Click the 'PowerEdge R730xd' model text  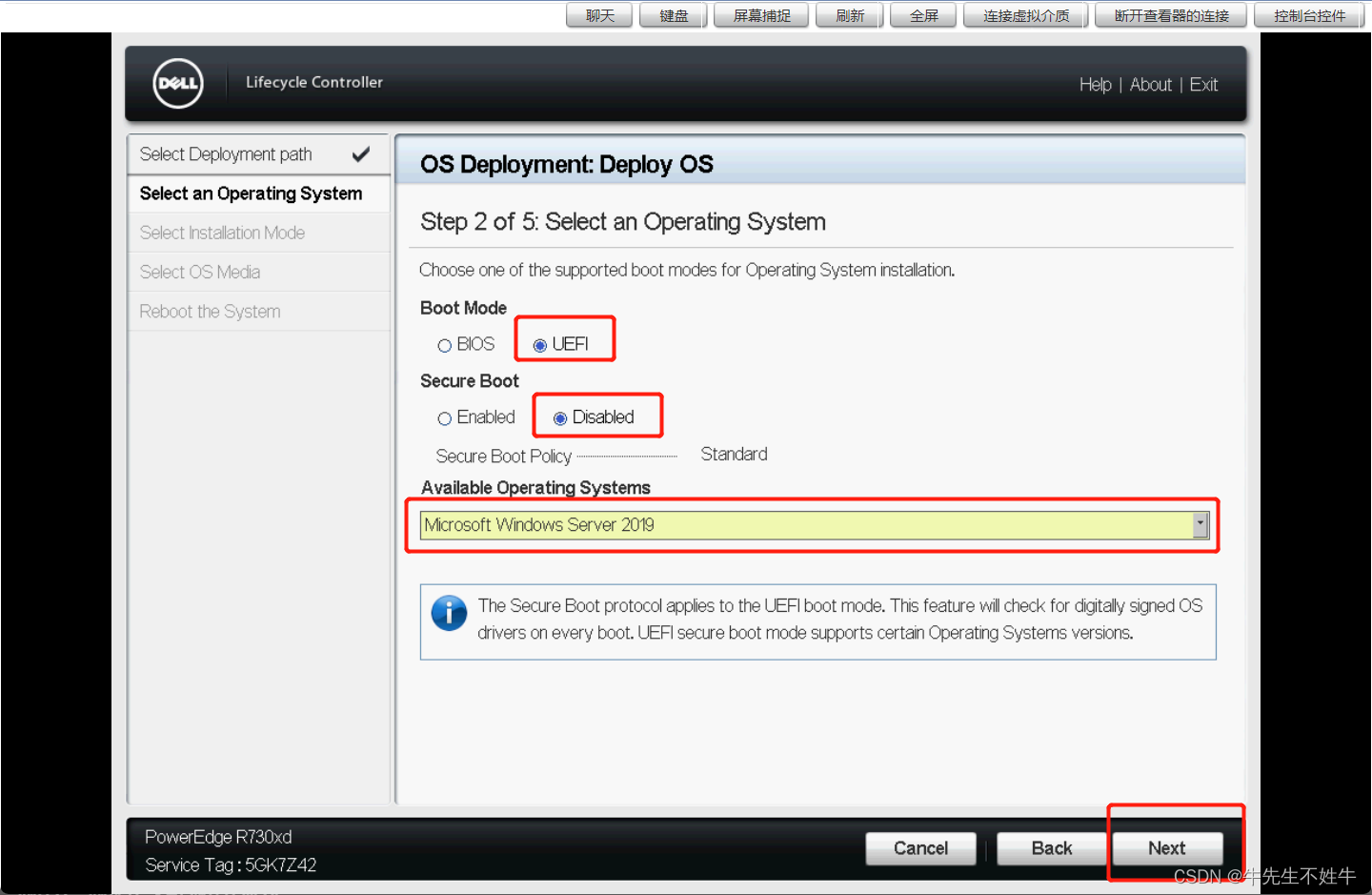click(218, 837)
